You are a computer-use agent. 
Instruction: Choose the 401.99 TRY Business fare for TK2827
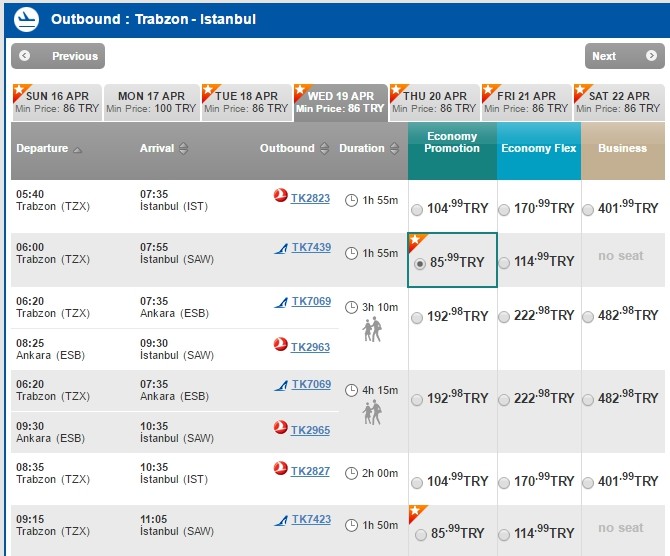(x=590, y=482)
